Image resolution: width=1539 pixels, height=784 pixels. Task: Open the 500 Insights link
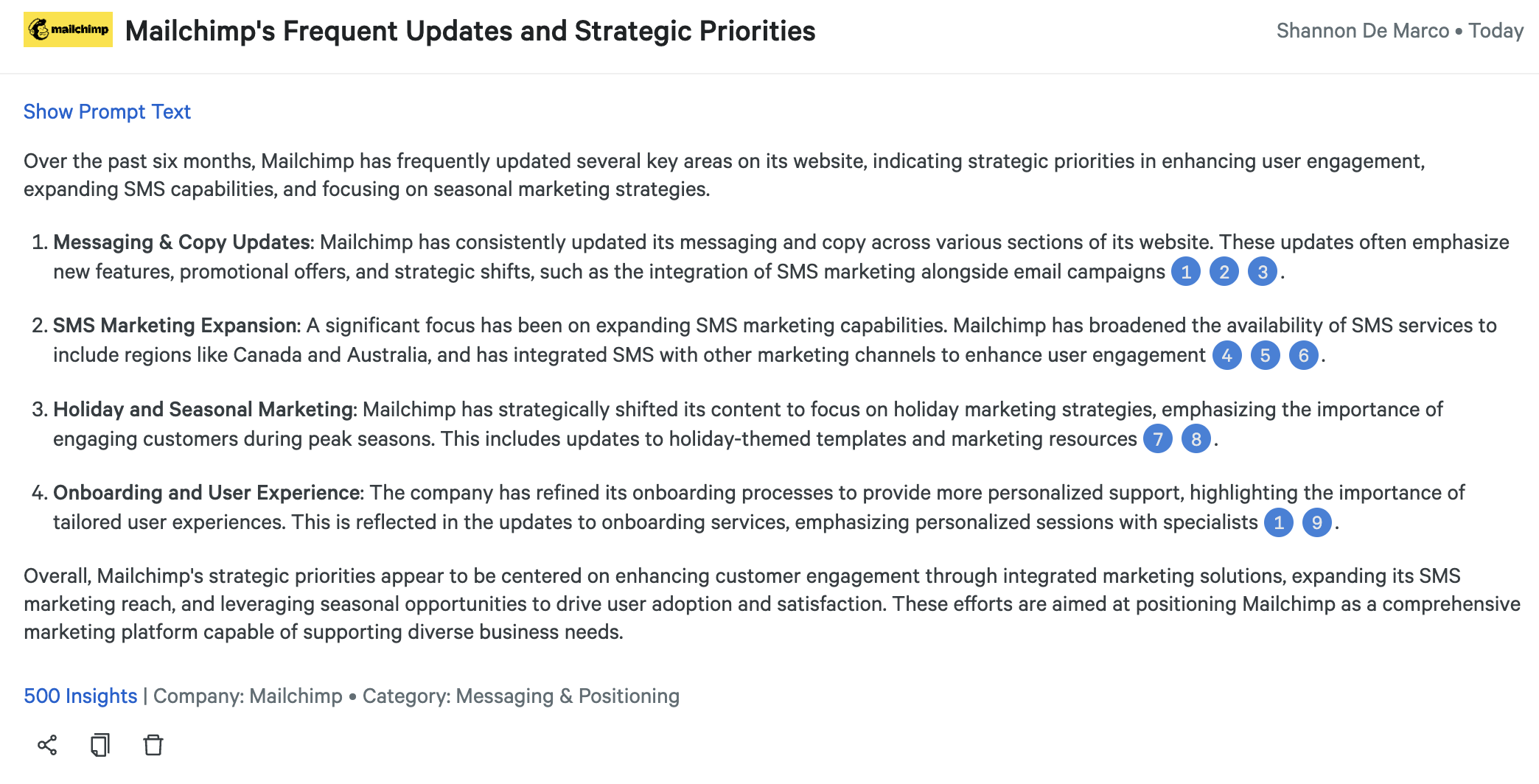[x=80, y=696]
